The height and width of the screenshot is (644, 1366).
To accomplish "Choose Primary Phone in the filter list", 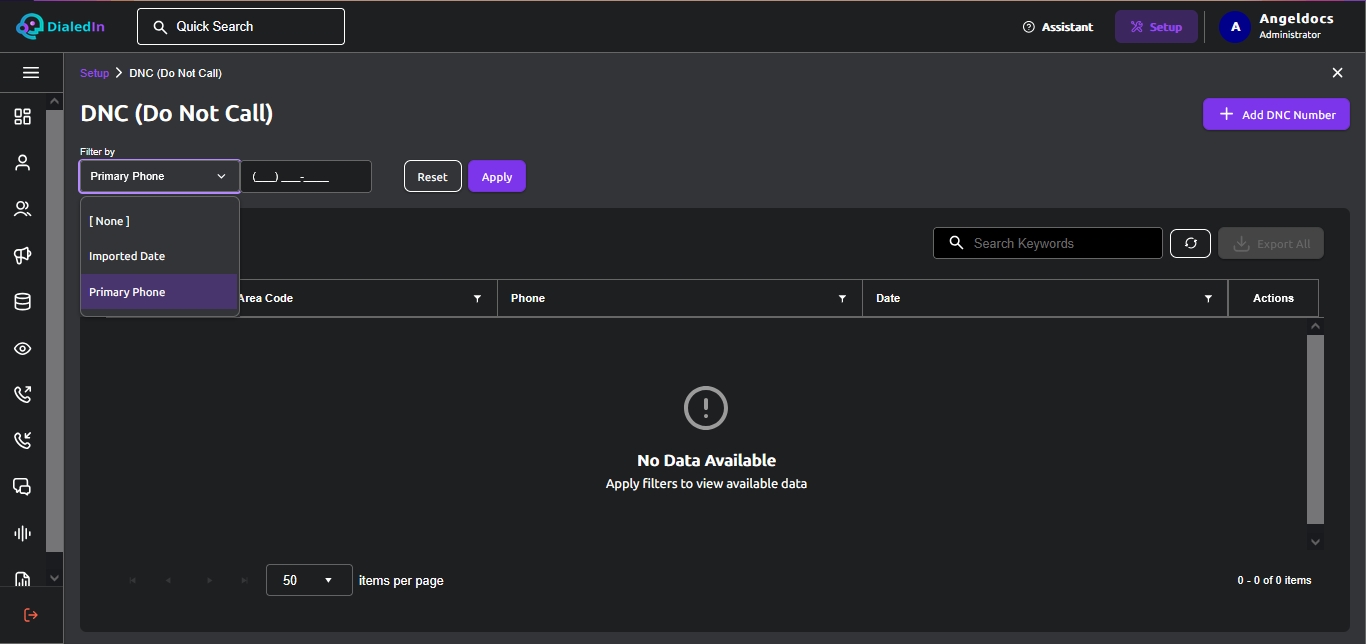I will pos(160,292).
